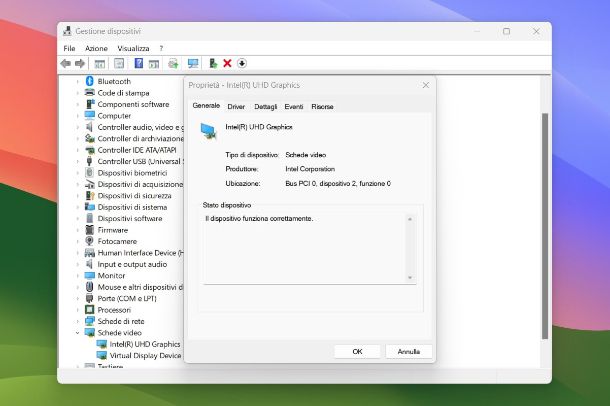Select Virtual Display Device in tree
Image resolution: width=610 pixels, height=406 pixels.
pyautogui.click(x=145, y=355)
